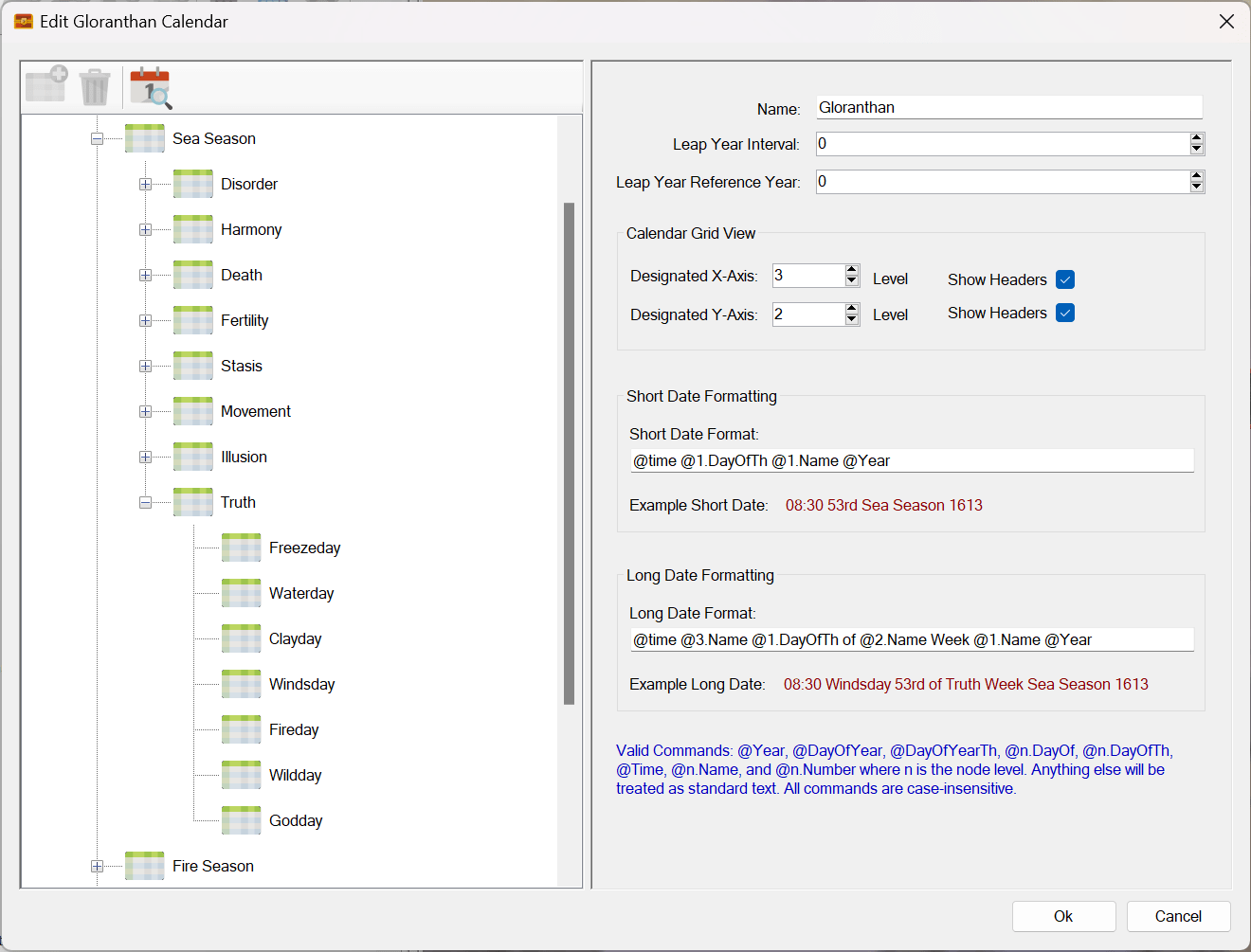
Task: Expand the Disorder week node
Action: [x=145, y=185]
